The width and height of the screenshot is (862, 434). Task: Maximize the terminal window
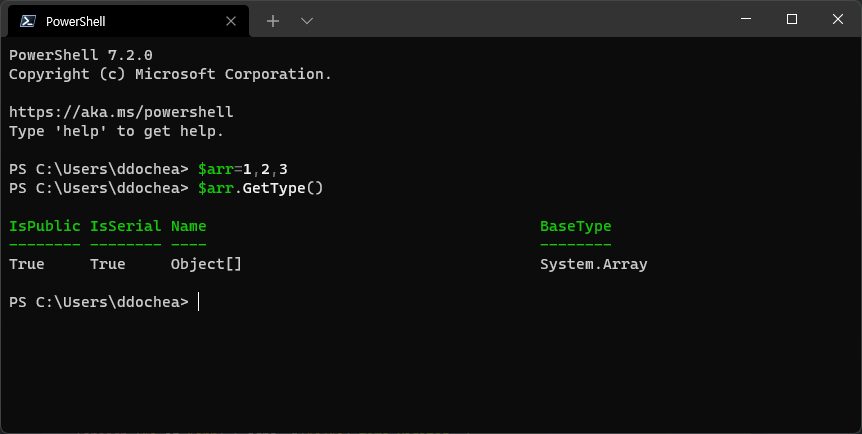point(792,19)
